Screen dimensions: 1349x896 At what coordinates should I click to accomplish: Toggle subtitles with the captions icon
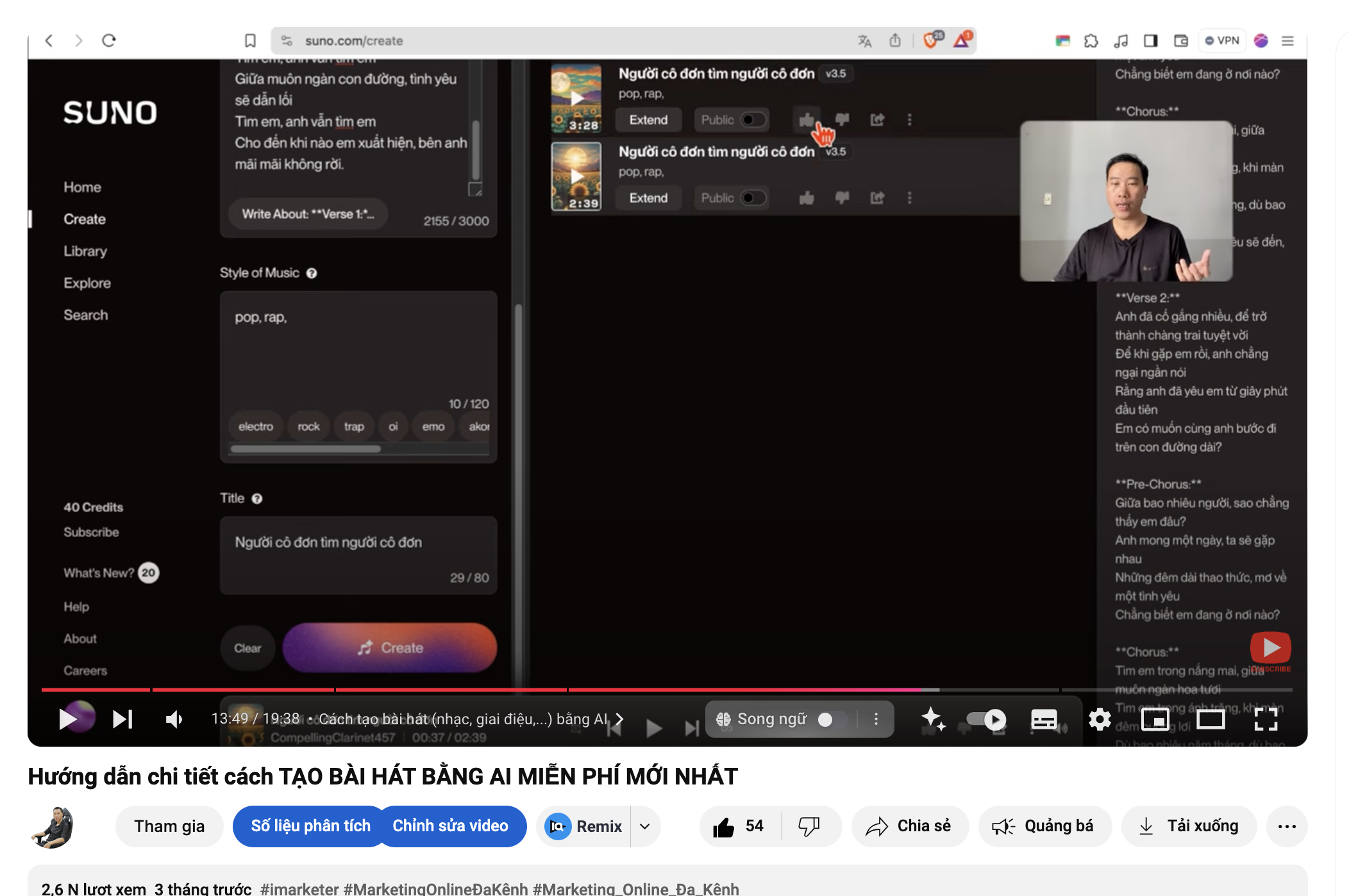[x=1044, y=719]
